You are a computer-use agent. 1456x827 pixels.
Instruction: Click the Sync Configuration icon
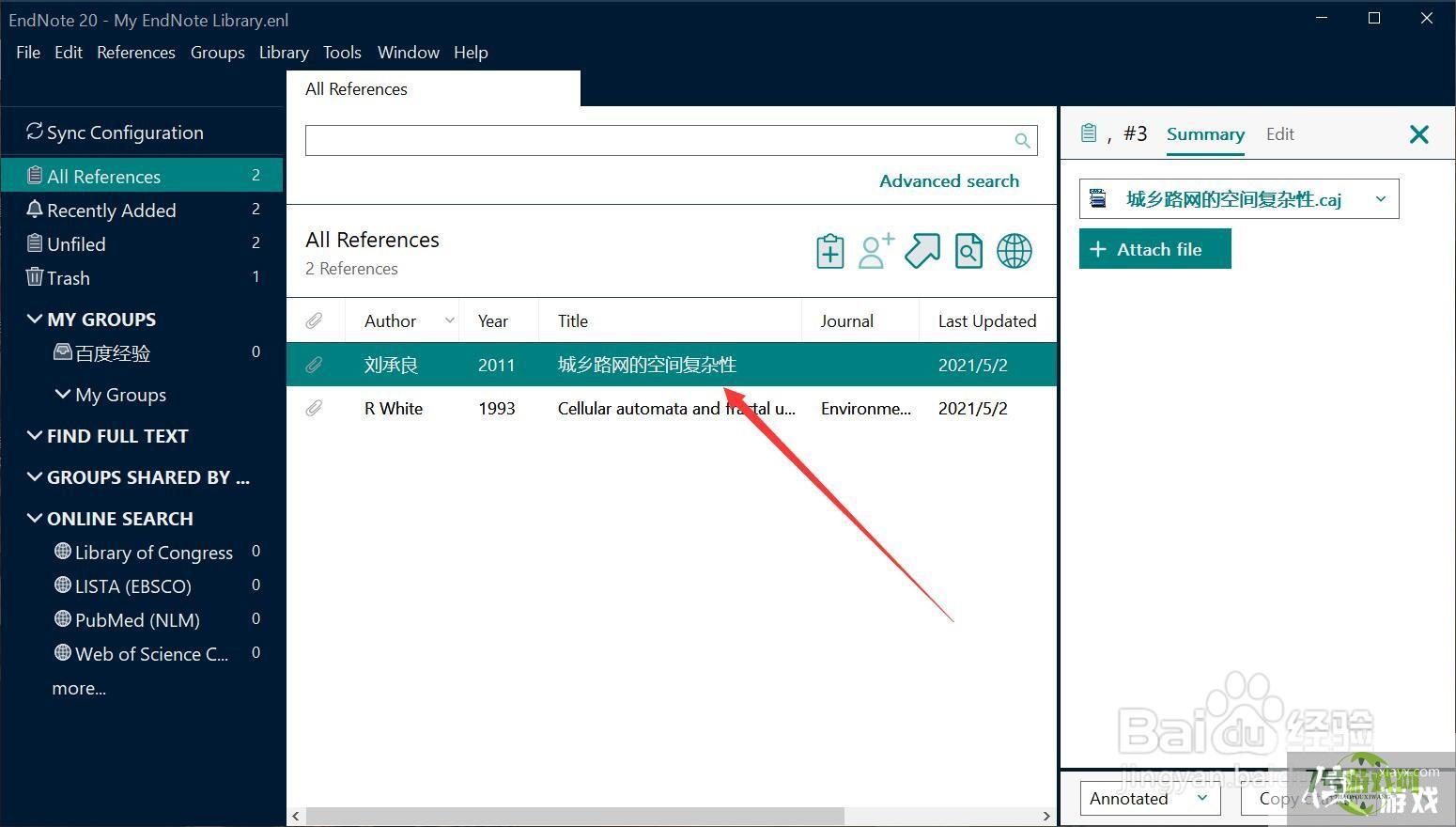pyautogui.click(x=35, y=132)
